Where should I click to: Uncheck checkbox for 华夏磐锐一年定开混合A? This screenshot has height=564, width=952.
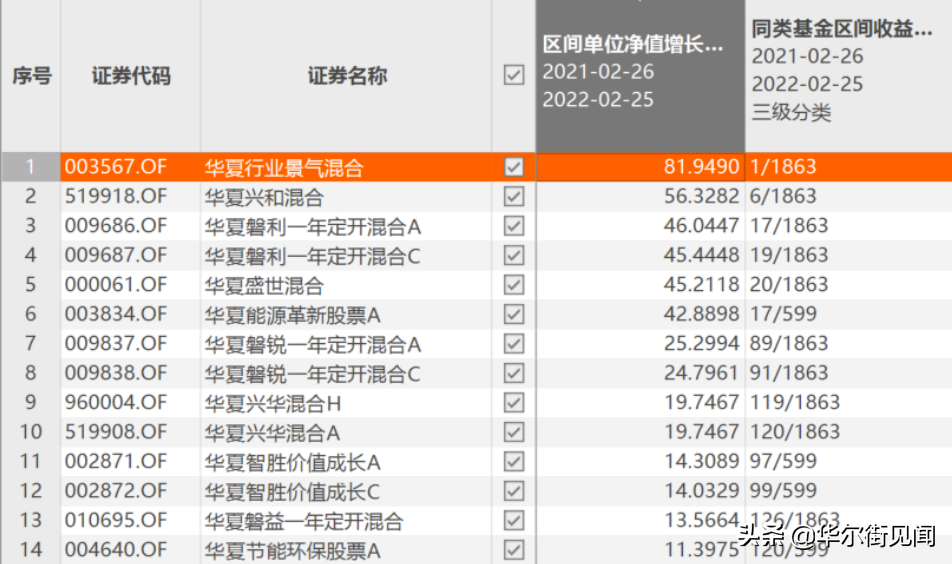[514, 344]
